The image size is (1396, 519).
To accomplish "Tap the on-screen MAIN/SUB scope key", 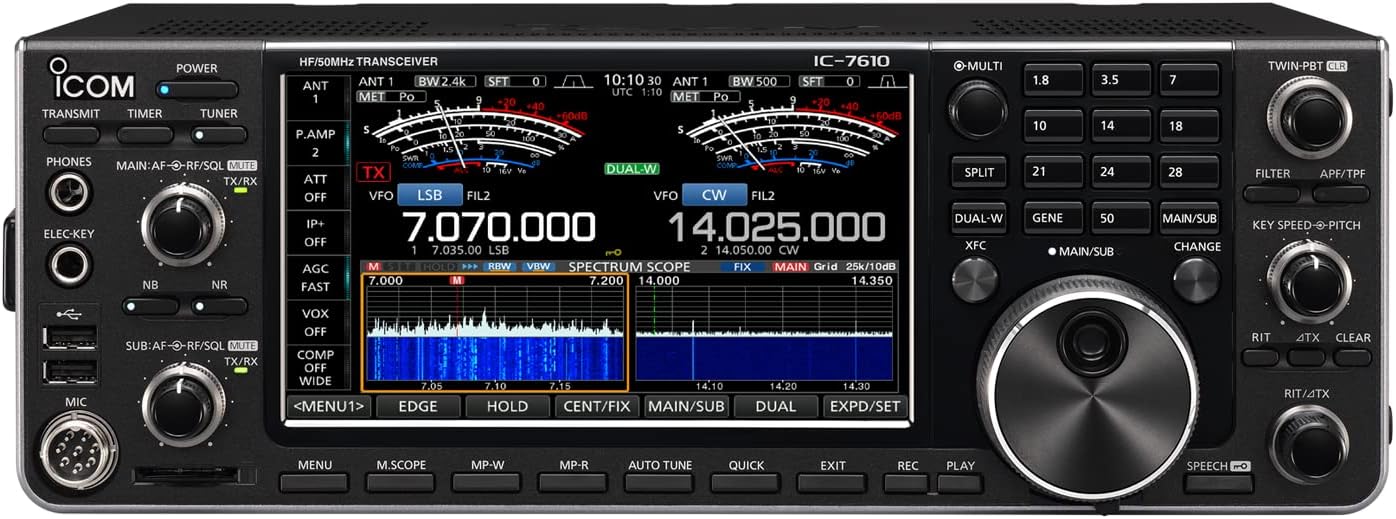I will pos(686,406).
